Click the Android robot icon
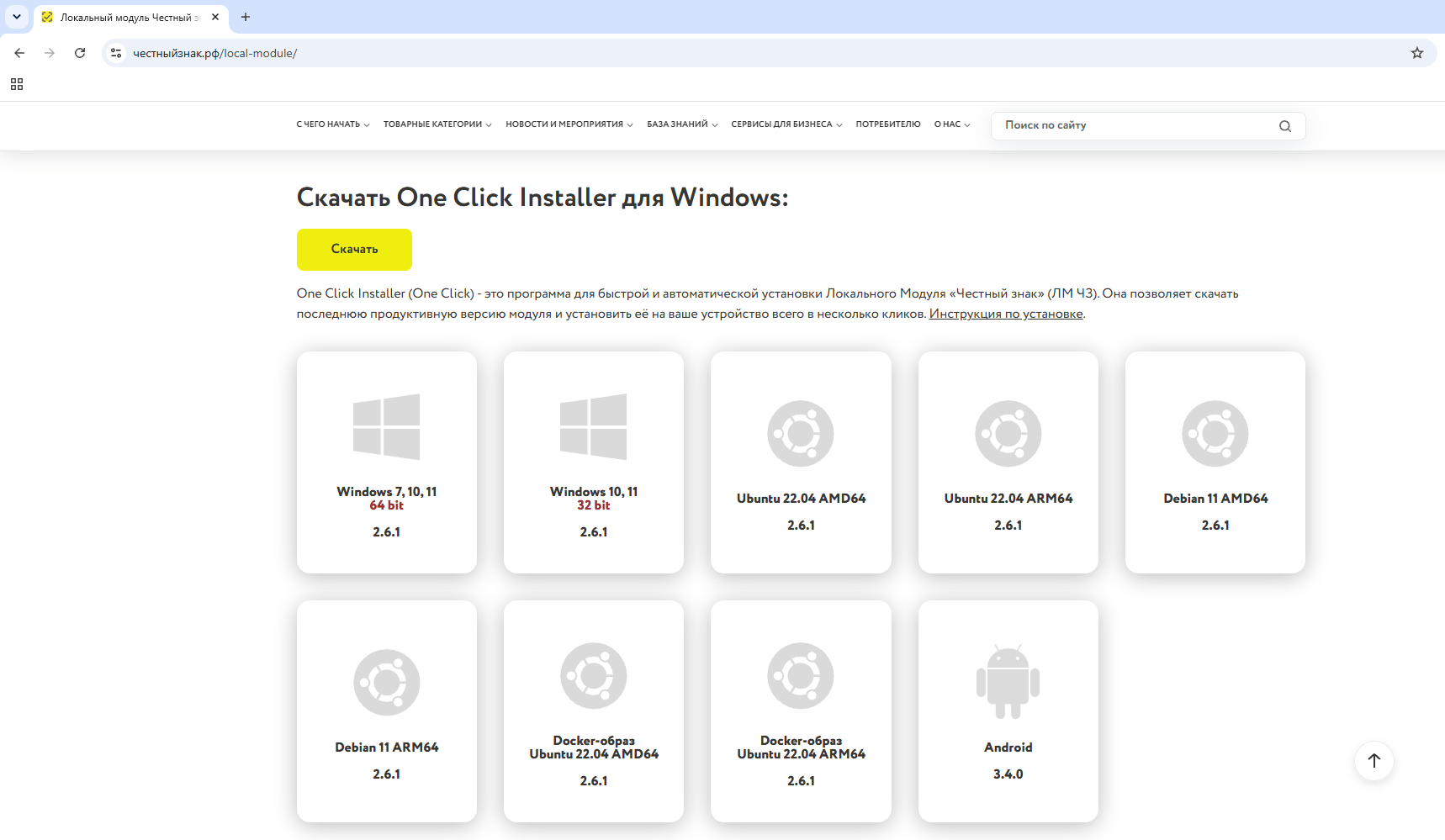The width and height of the screenshot is (1445, 840). (1008, 682)
